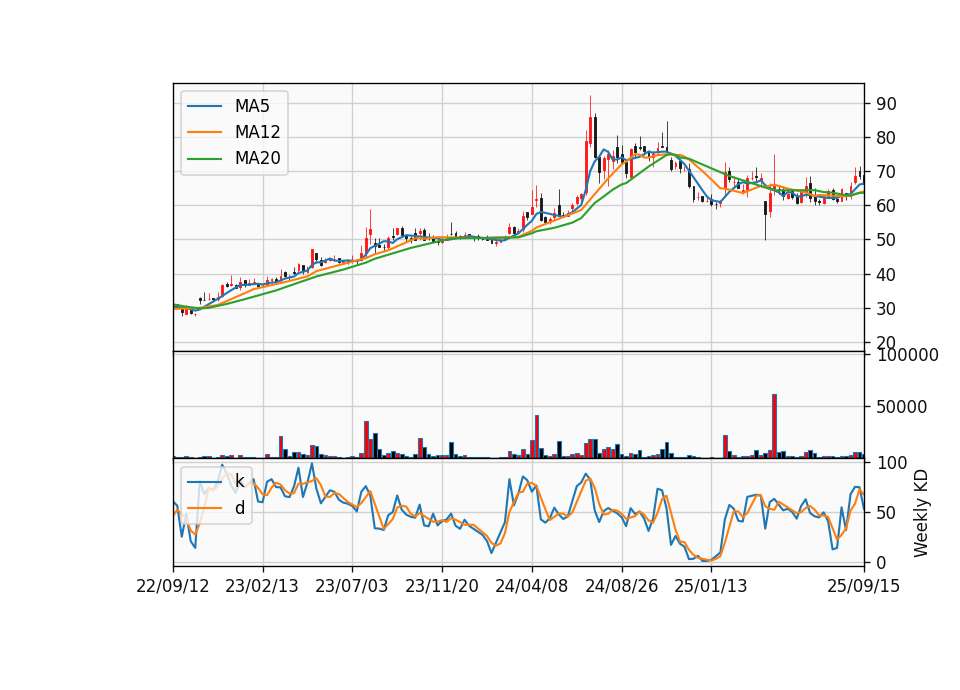Click the 80 price axis tick label

pyautogui.click(x=887, y=138)
